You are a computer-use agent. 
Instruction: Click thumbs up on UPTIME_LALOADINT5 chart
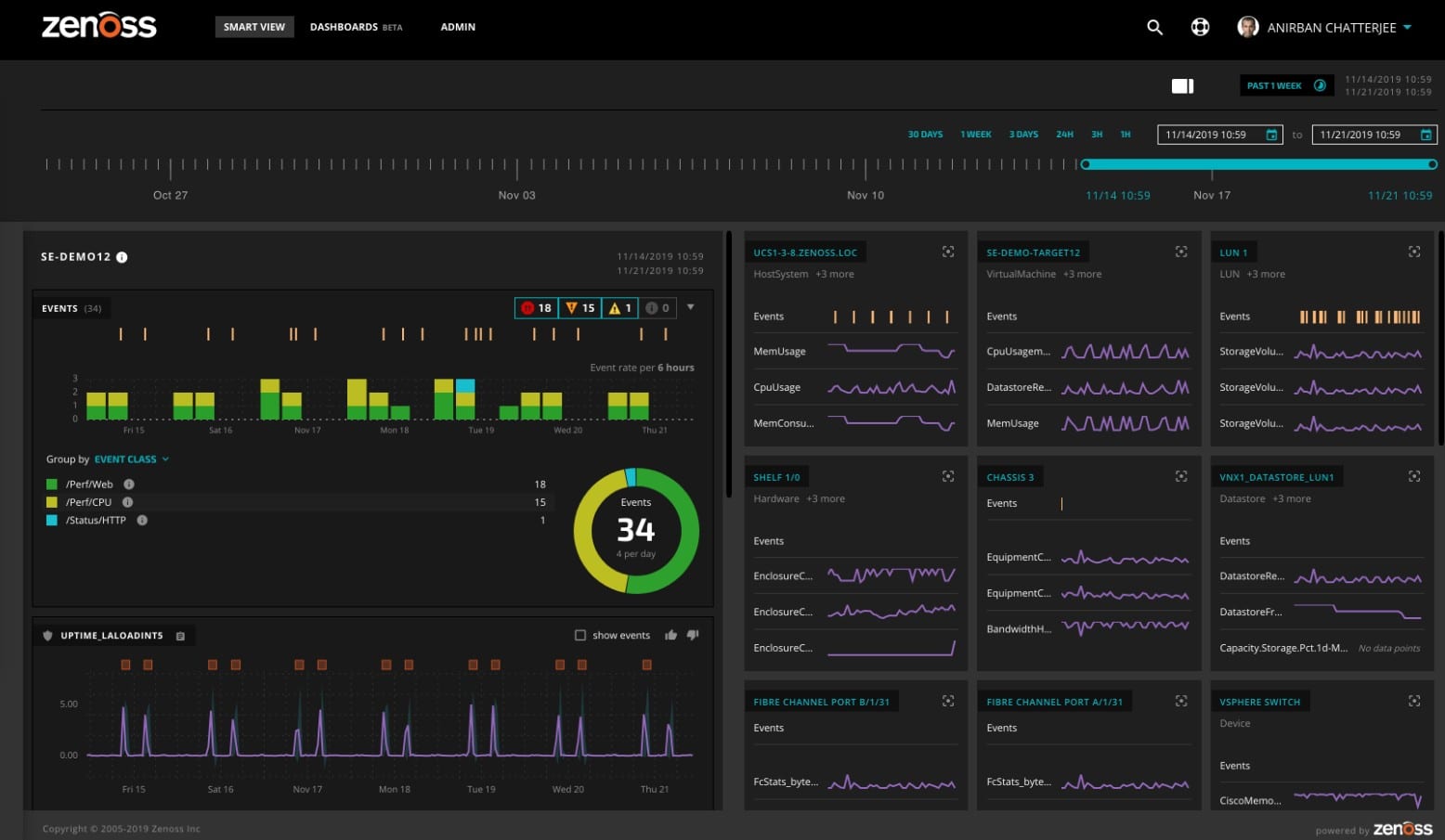(671, 635)
